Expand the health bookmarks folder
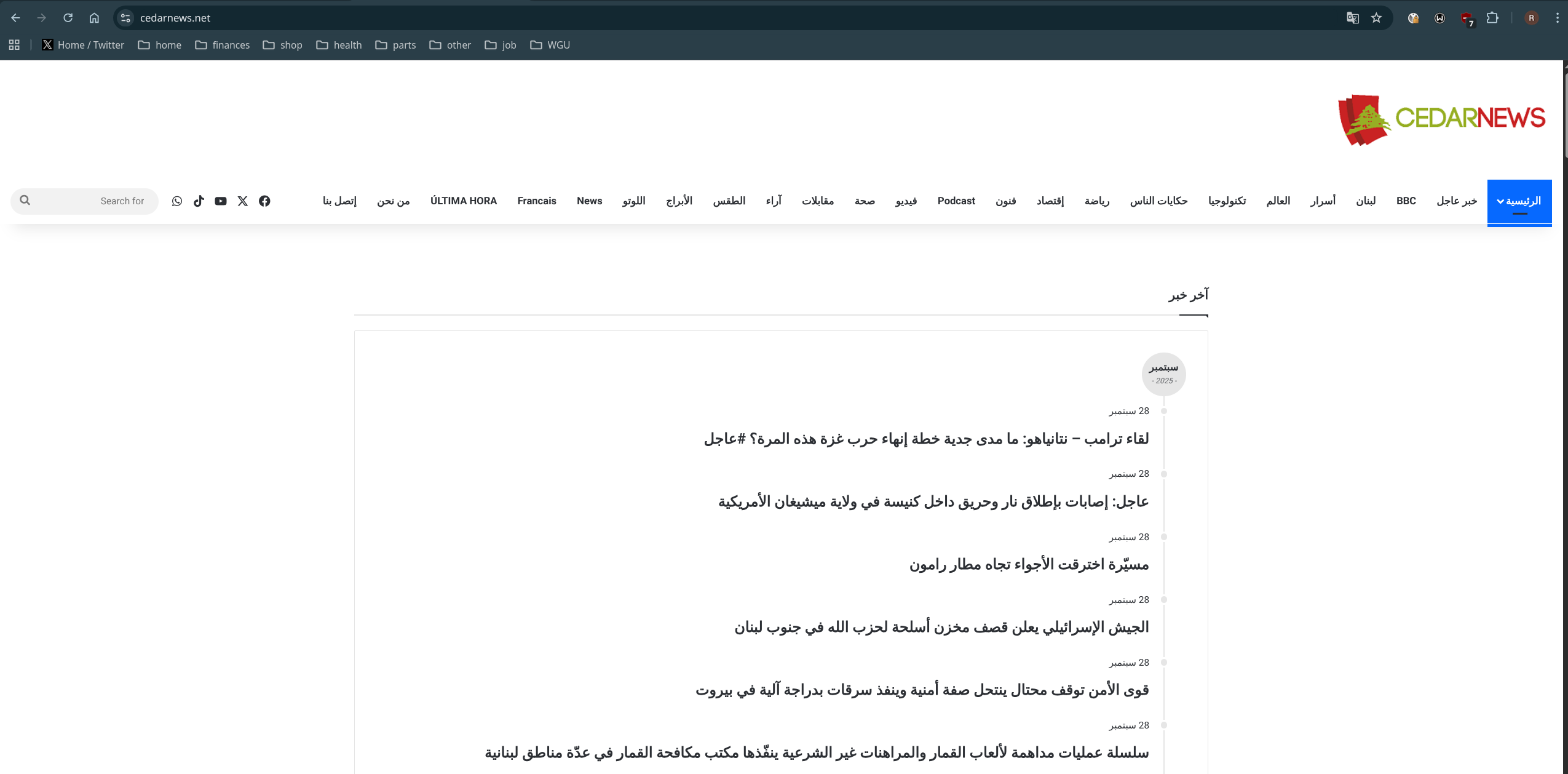1568x774 pixels. [339, 45]
